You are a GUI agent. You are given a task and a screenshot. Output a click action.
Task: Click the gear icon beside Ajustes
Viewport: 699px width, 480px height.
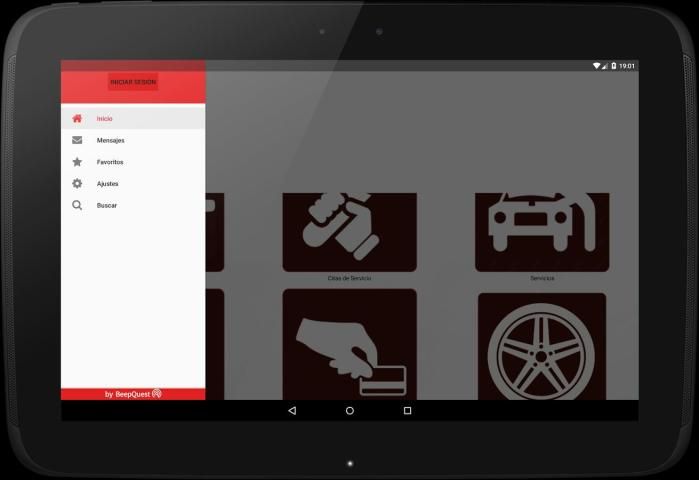pos(77,183)
